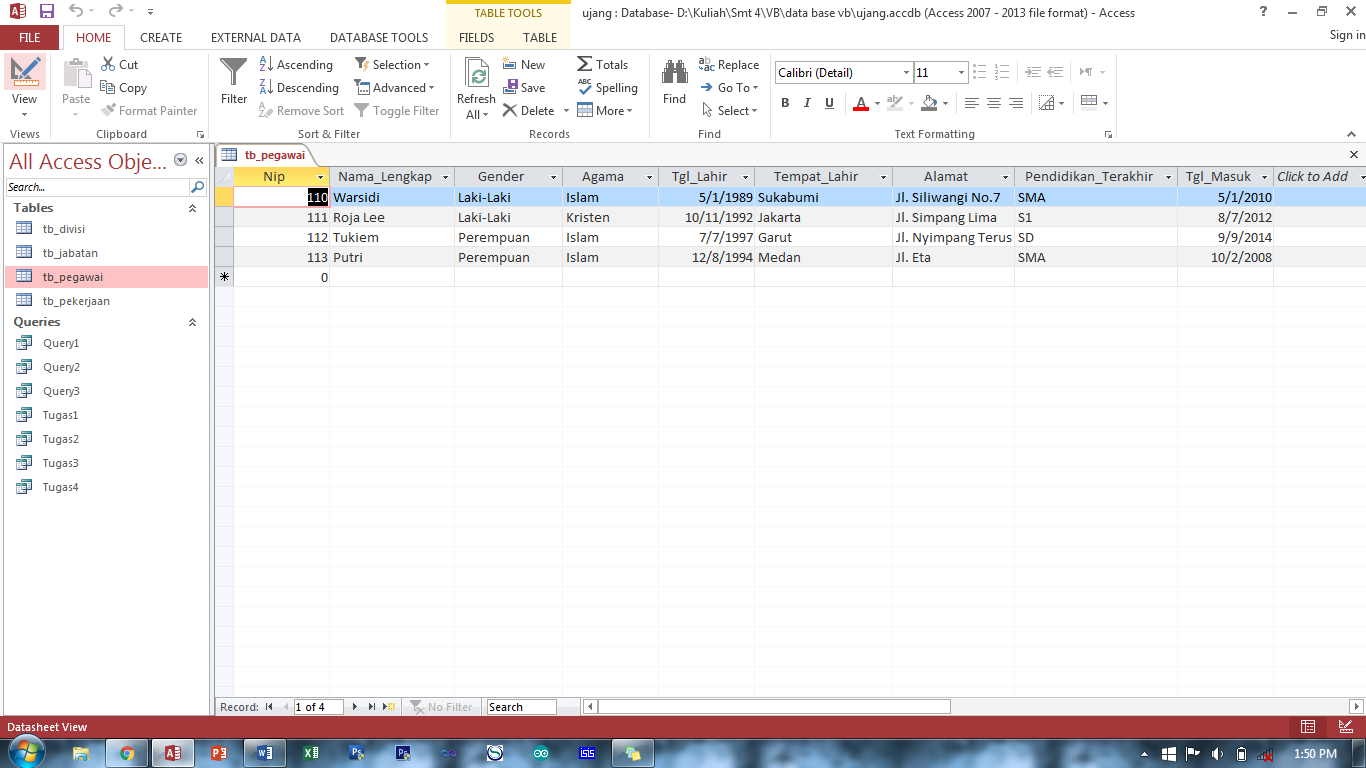Screen dimensions: 1366x768
Task: Click the View button in the ribbon
Action: [x=24, y=88]
